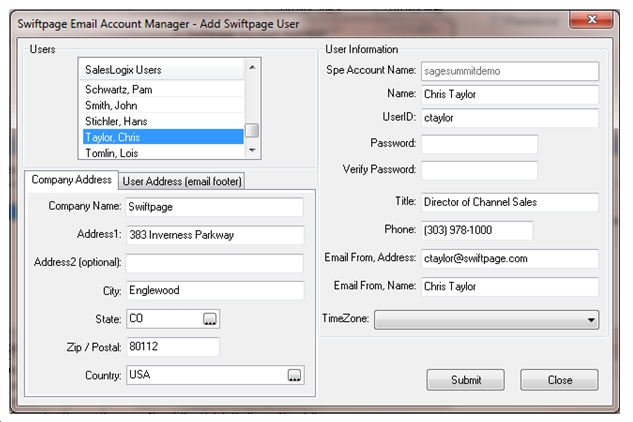Click the SalesLogix Users column header
Viewport: 633px width, 422px height.
(162, 70)
